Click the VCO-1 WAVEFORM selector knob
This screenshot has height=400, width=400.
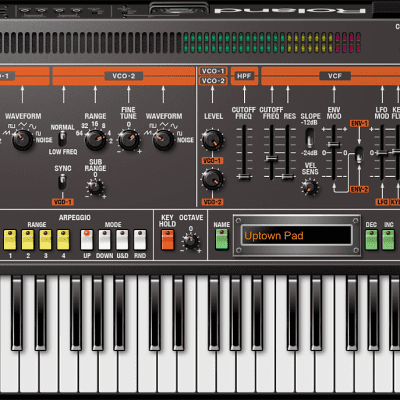[x=23, y=139]
